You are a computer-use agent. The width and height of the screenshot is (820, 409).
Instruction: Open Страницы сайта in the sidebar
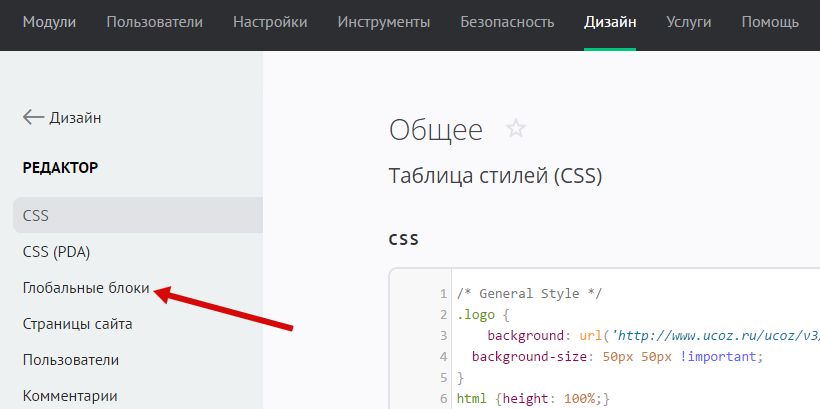77,324
